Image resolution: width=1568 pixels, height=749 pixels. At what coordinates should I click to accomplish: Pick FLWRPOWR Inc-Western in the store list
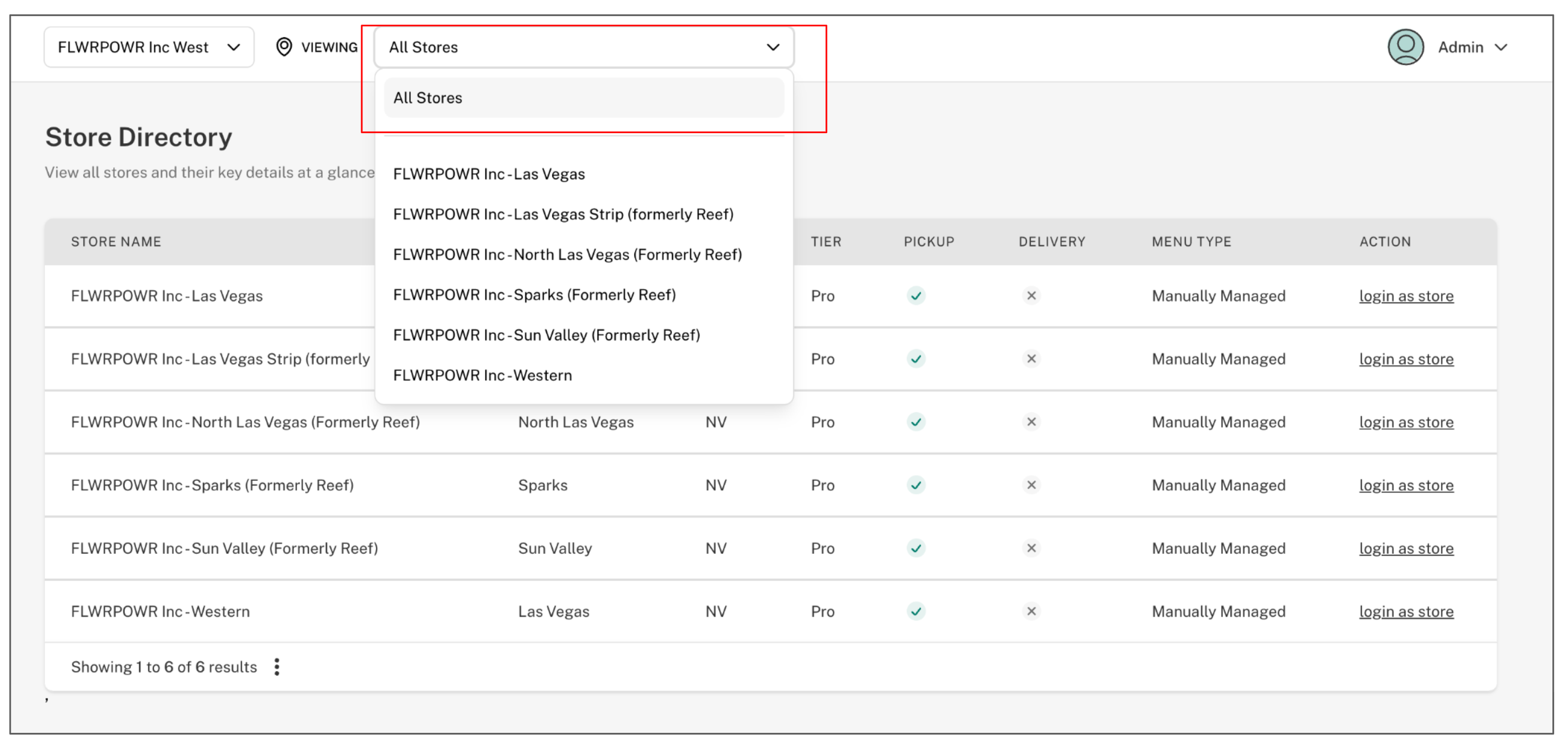[482, 375]
